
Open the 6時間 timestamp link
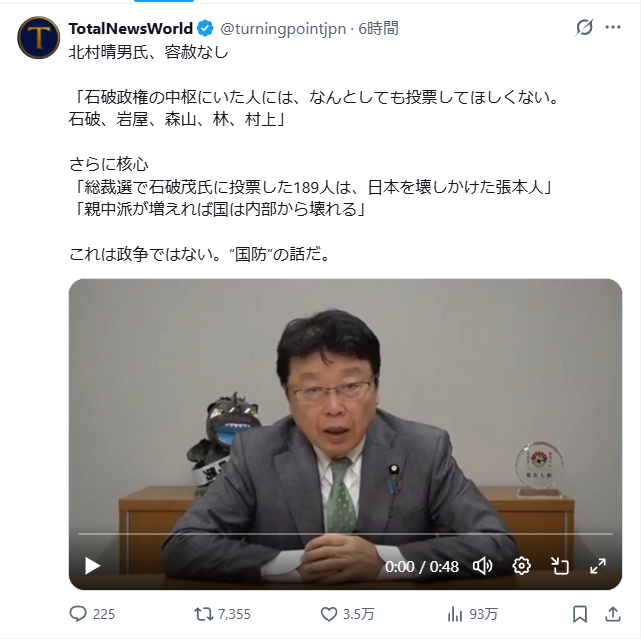click(378, 29)
